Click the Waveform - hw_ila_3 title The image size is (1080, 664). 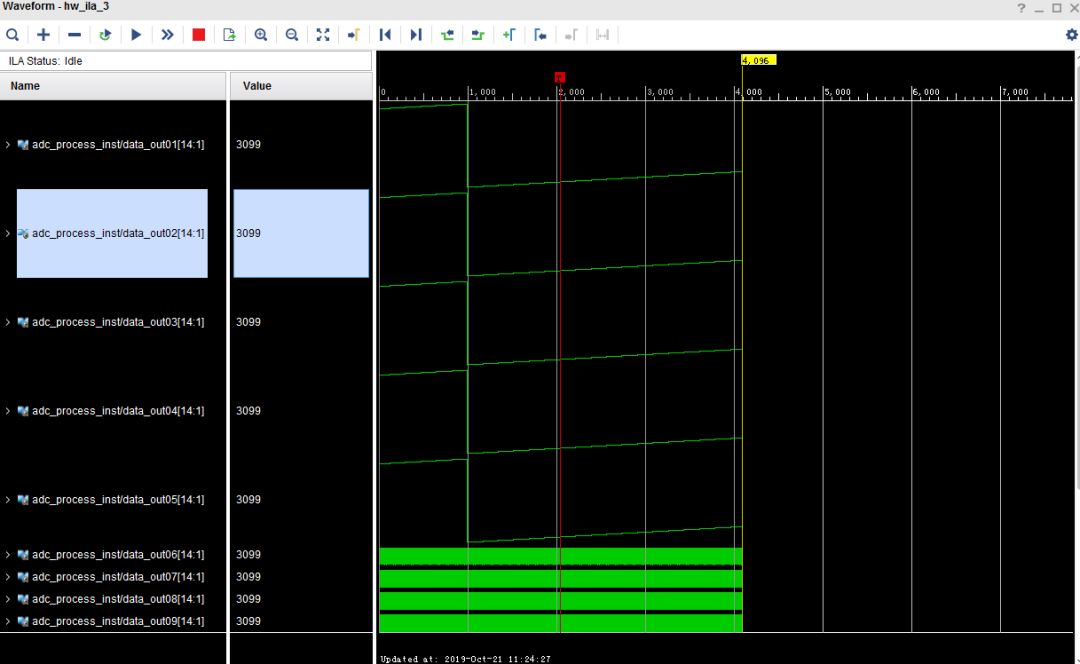[x=56, y=6]
